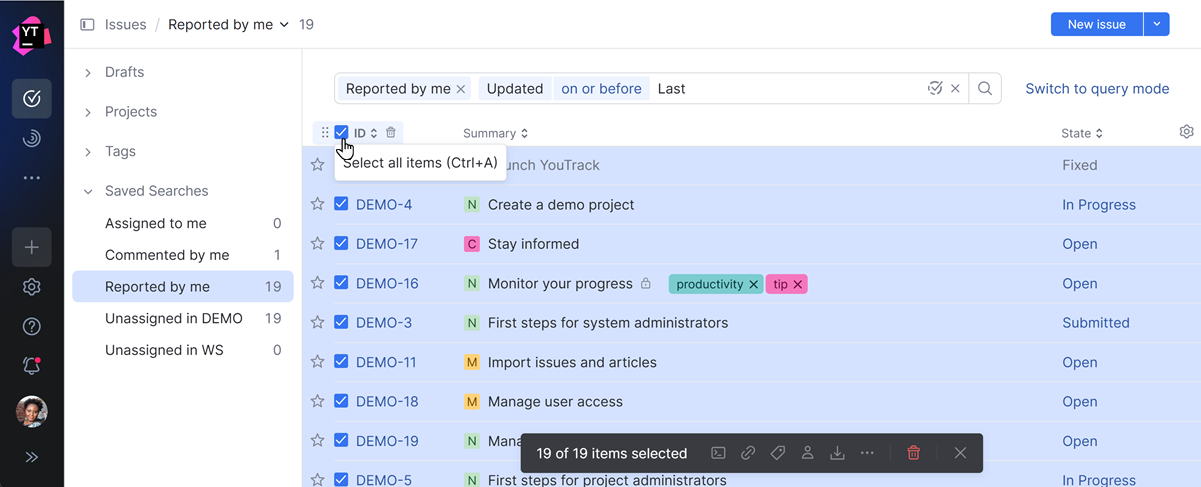Star the DEMO-3 issue
Screen dimensions: 1201x487
click(x=317, y=322)
